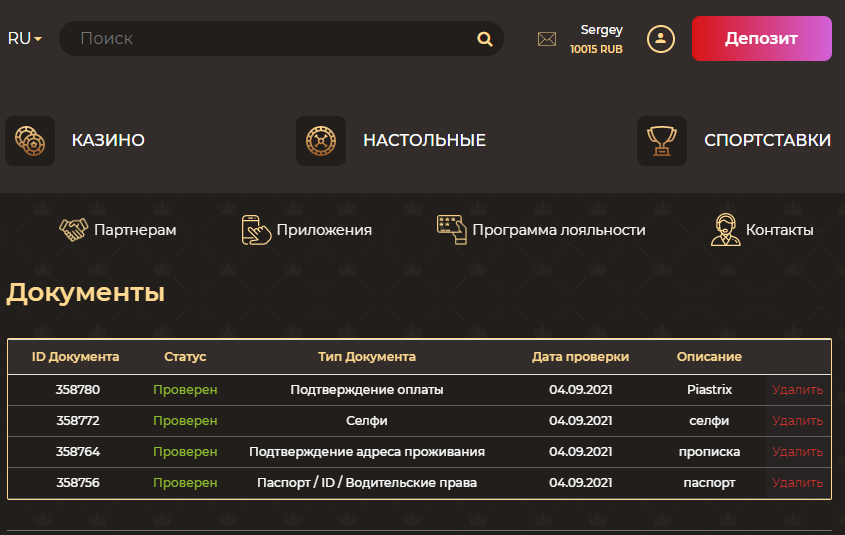The width and height of the screenshot is (845, 535).
Task: Delete document 358780 via Удалить
Action: coord(797,390)
